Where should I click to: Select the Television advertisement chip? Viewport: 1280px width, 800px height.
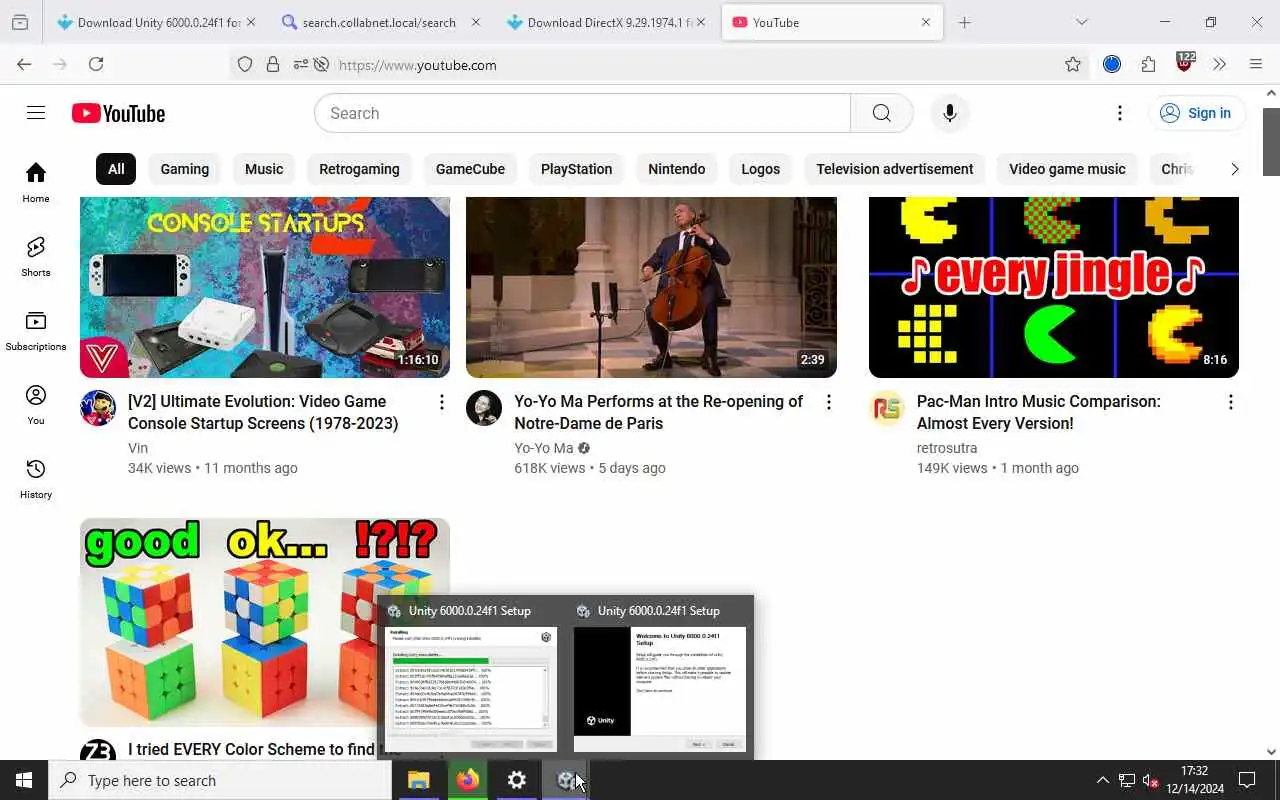(x=894, y=169)
